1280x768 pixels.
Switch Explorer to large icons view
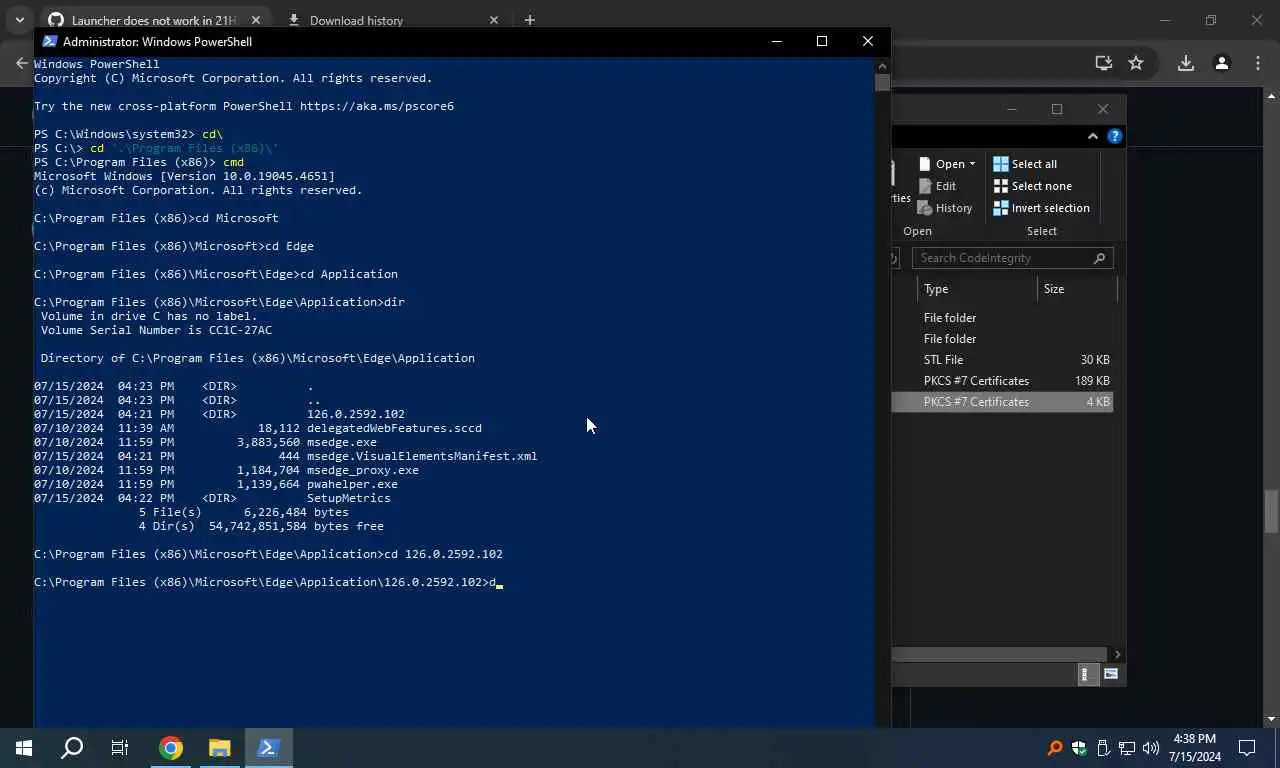(1111, 674)
